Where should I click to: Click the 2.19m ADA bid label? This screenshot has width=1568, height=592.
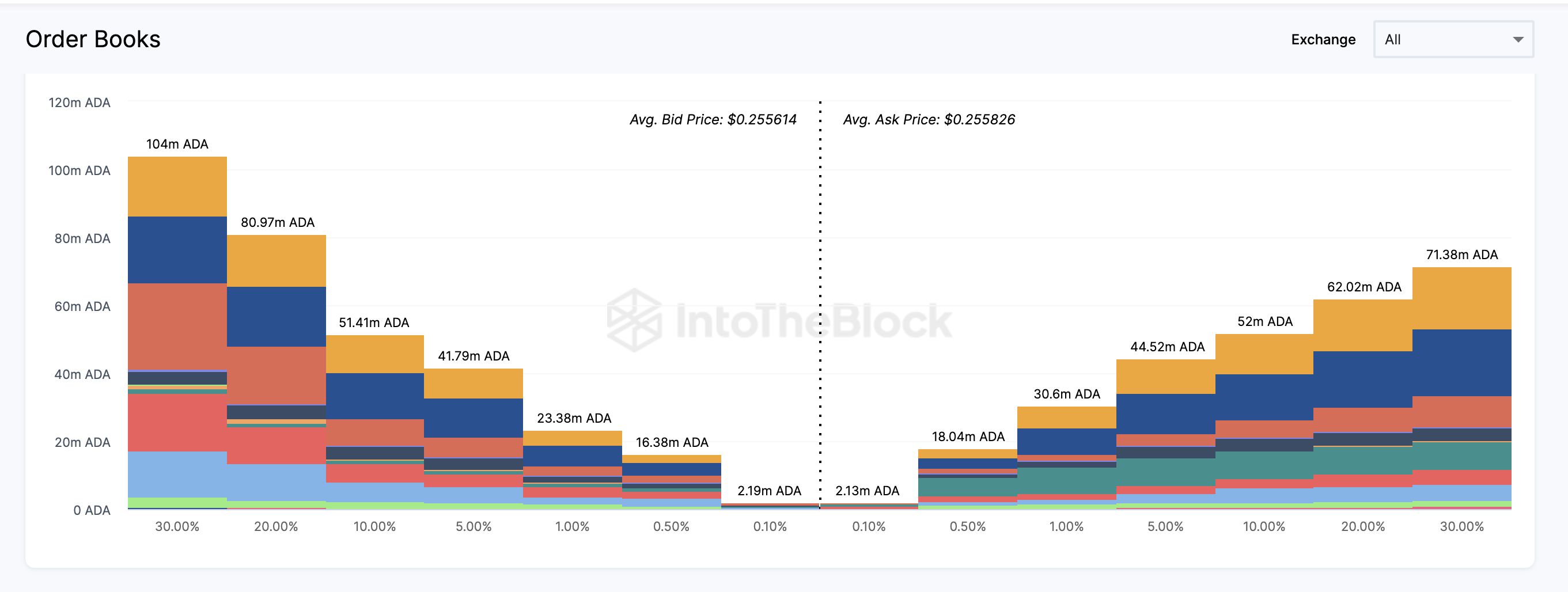point(769,491)
